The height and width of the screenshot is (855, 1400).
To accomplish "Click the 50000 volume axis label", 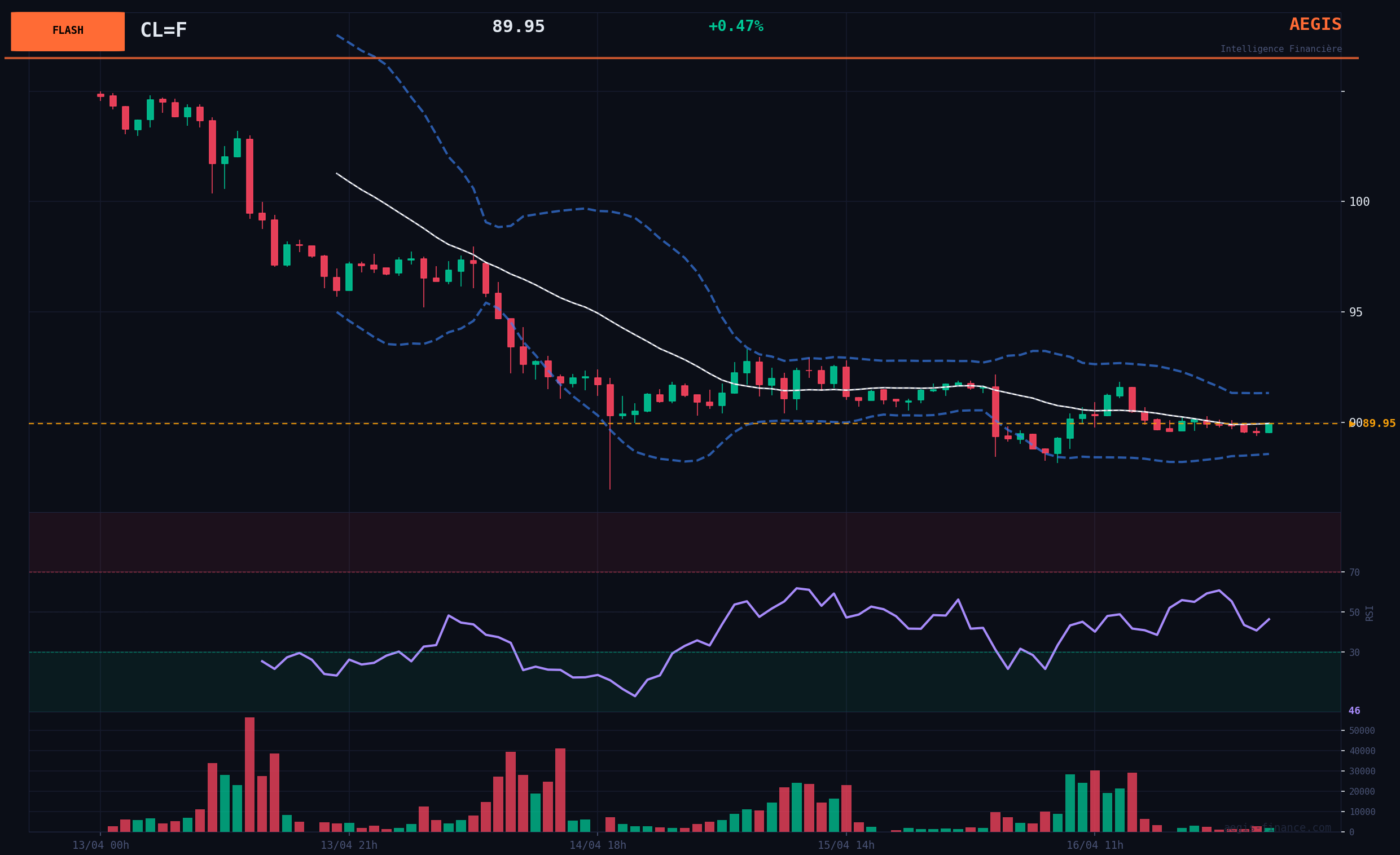I will [x=1362, y=731].
